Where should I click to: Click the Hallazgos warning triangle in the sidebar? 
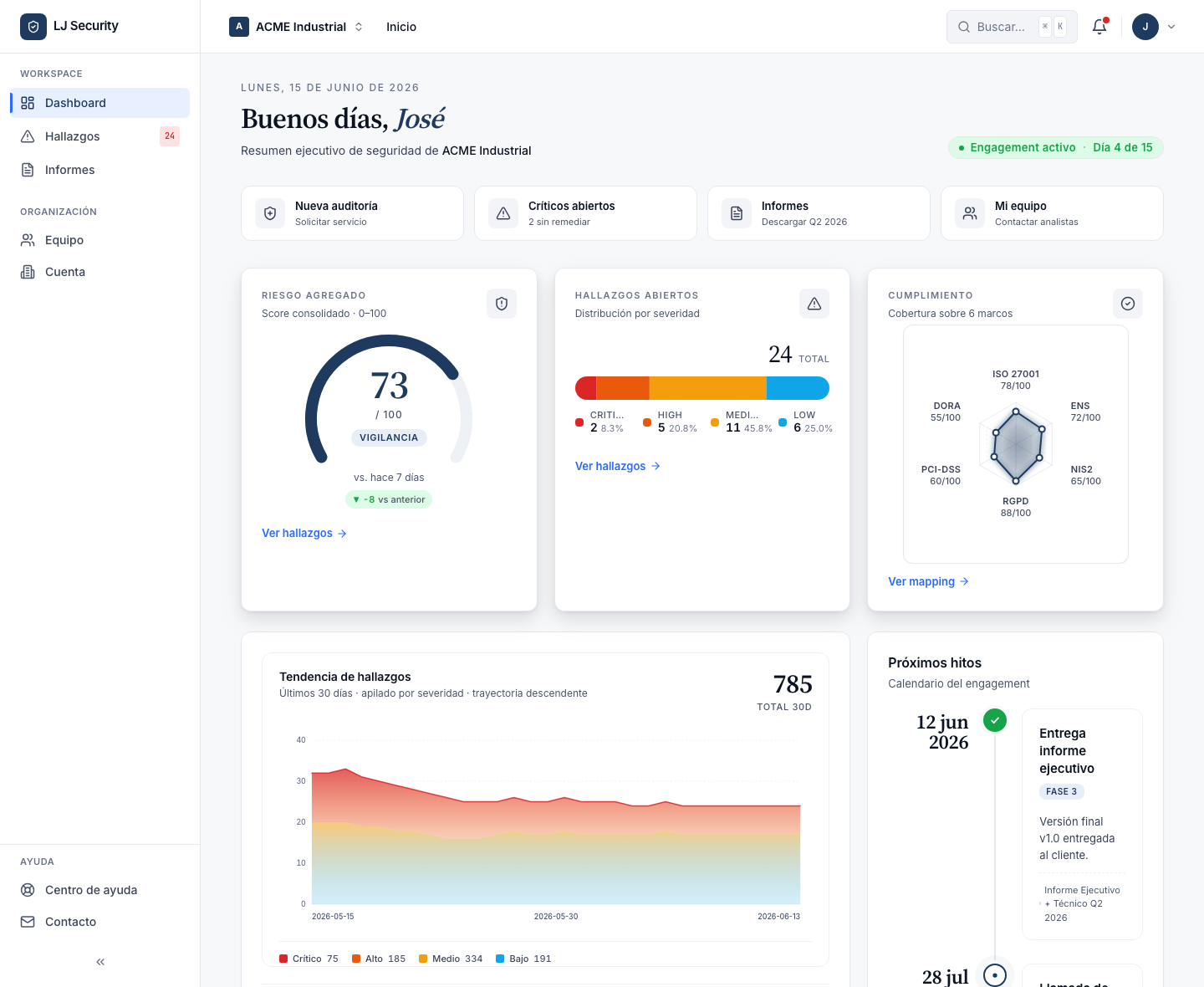(28, 136)
